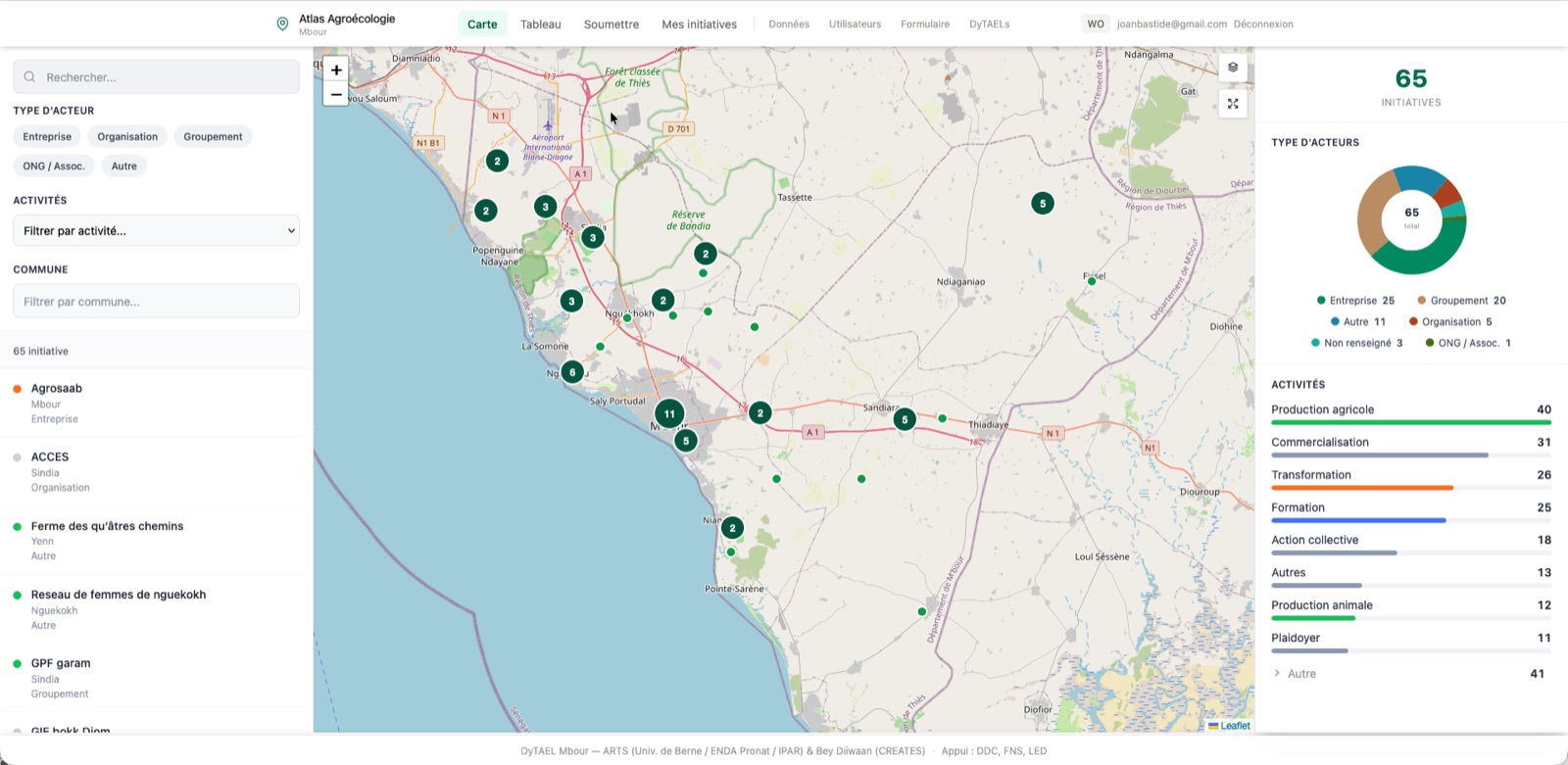Screen dimensions: 1568x765
Task: Click the Autres activity row with 13
Action: tap(1411, 578)
